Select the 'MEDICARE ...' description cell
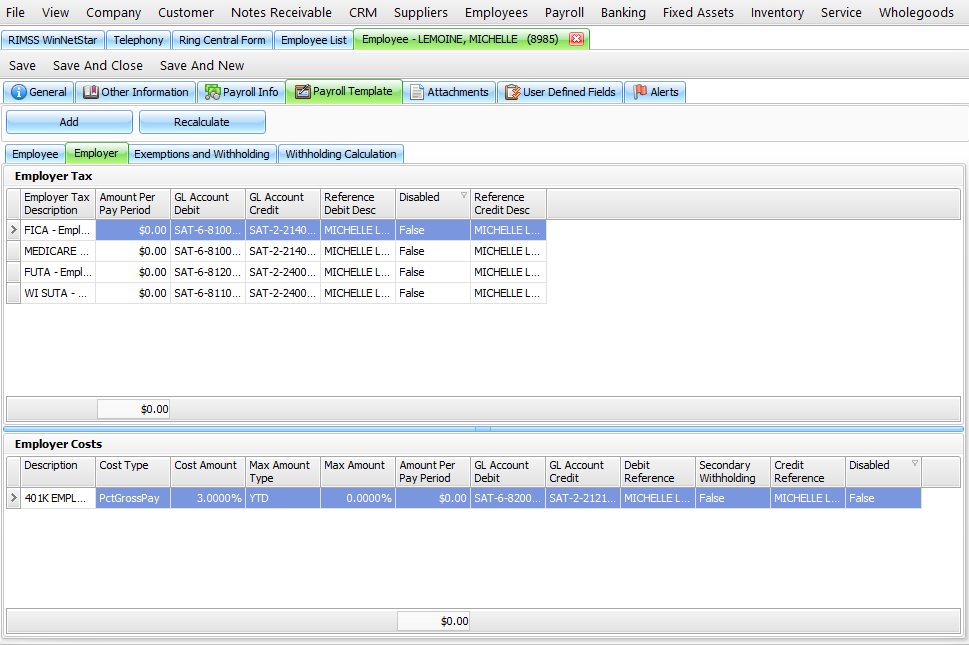The width and height of the screenshot is (969, 645). (x=57, y=251)
